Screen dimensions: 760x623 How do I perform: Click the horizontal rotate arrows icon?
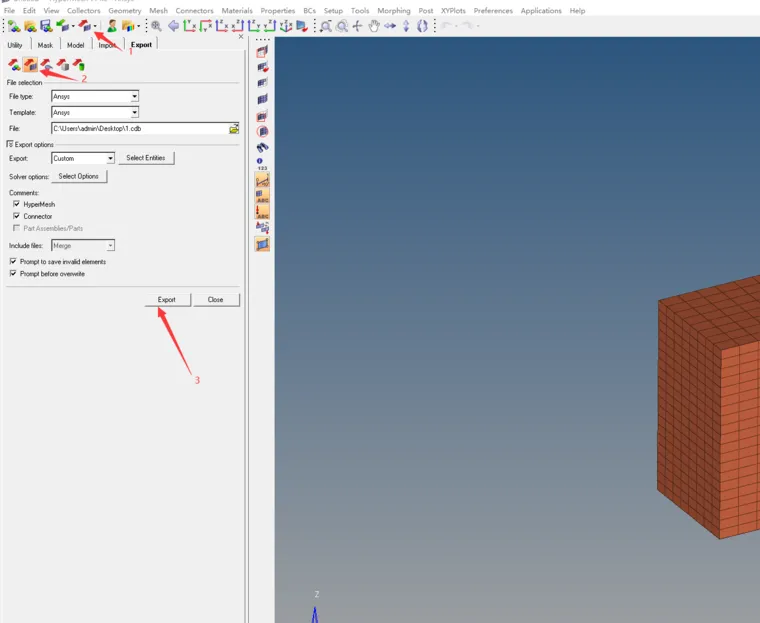tap(390, 26)
